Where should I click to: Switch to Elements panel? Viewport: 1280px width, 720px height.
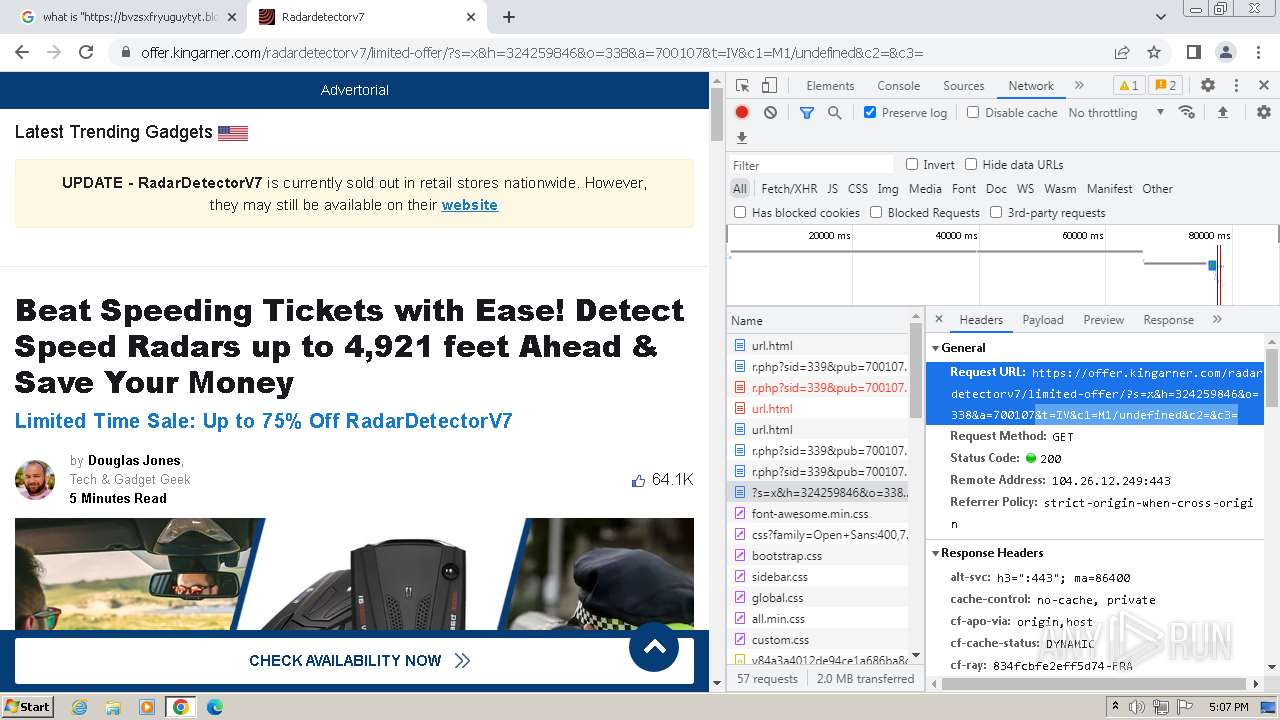pyautogui.click(x=830, y=86)
